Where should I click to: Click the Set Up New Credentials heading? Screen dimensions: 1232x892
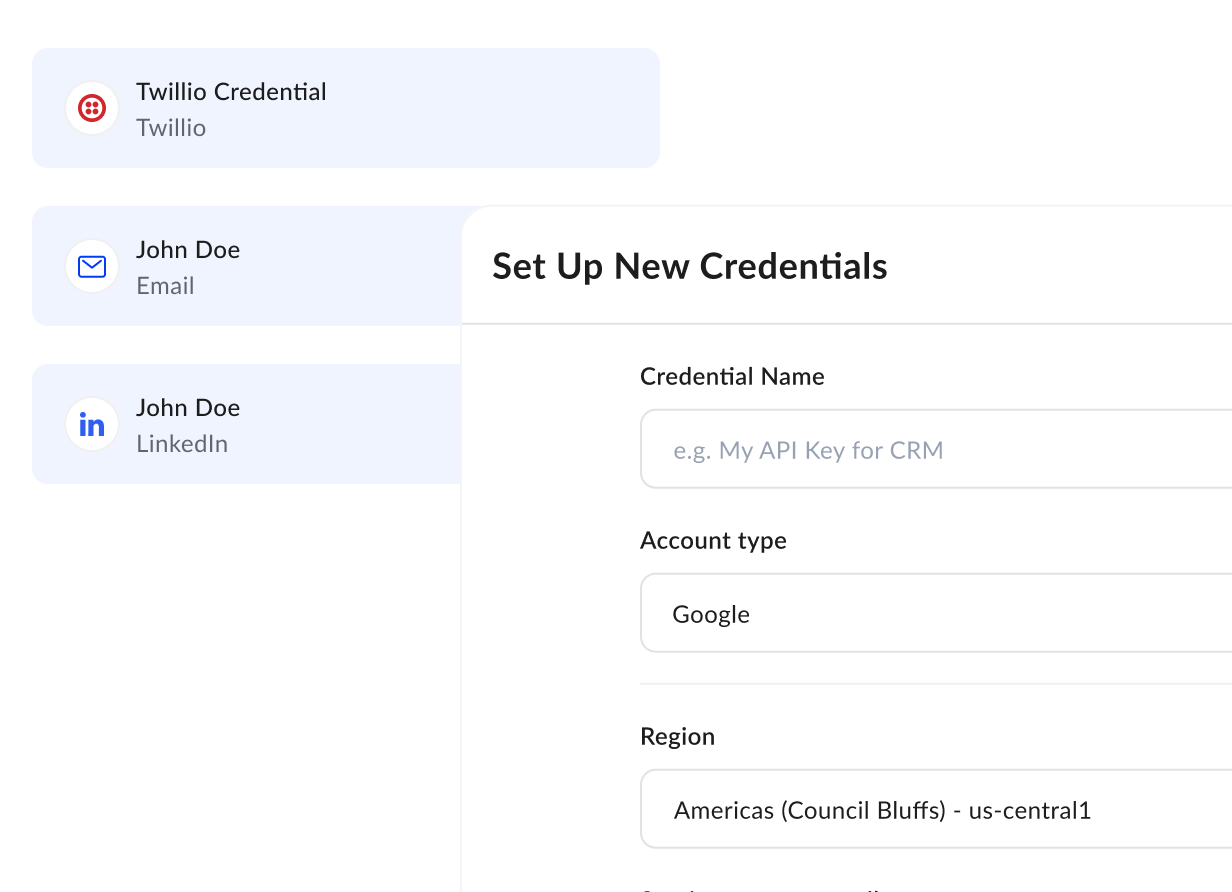click(x=690, y=266)
